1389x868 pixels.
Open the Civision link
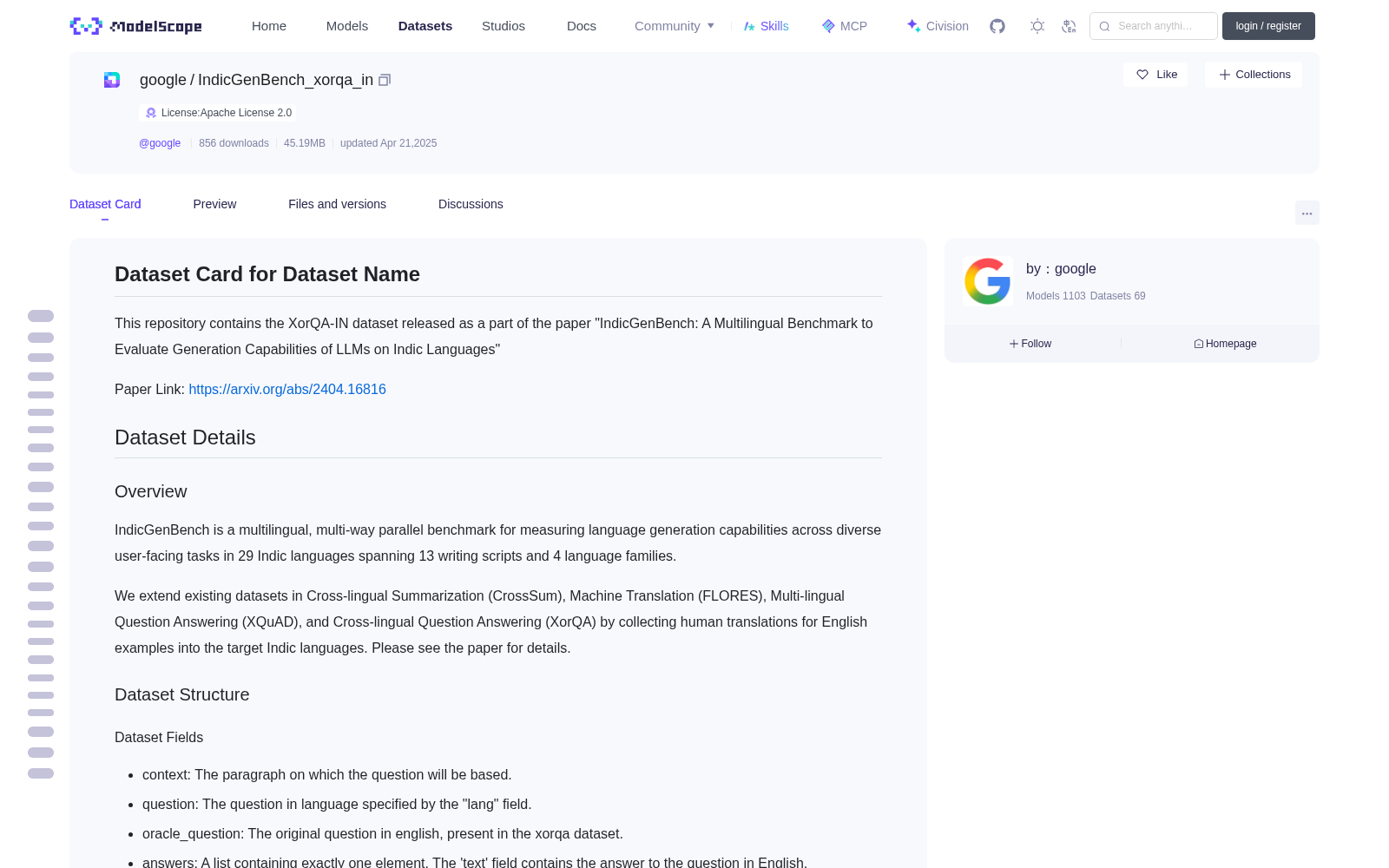click(938, 26)
